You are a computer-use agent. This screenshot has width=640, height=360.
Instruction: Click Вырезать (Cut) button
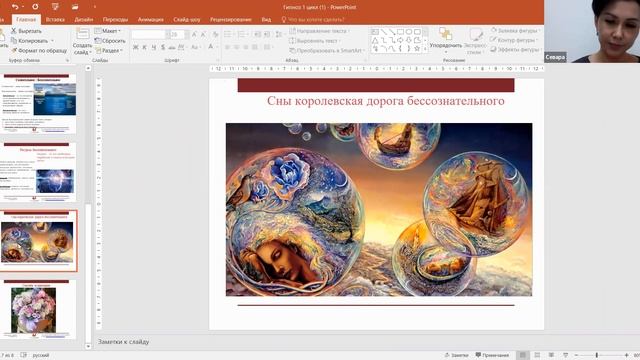click(x=26, y=31)
